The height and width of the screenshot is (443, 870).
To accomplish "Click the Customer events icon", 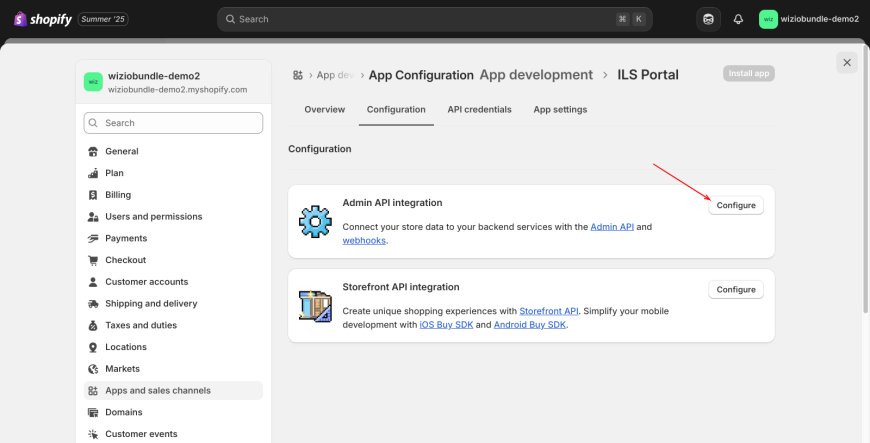I will click(93, 434).
